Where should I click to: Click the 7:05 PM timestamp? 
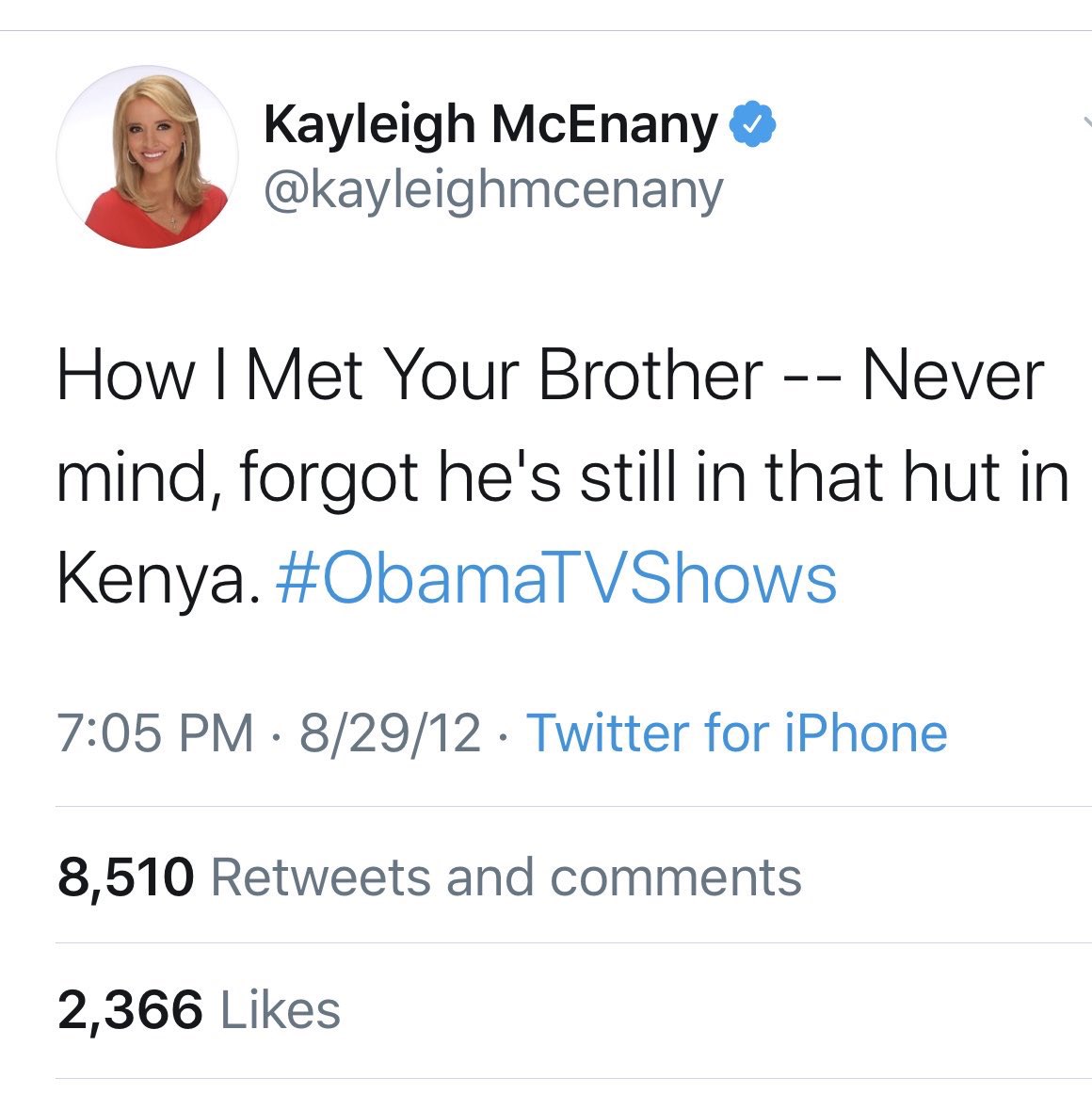(x=155, y=734)
